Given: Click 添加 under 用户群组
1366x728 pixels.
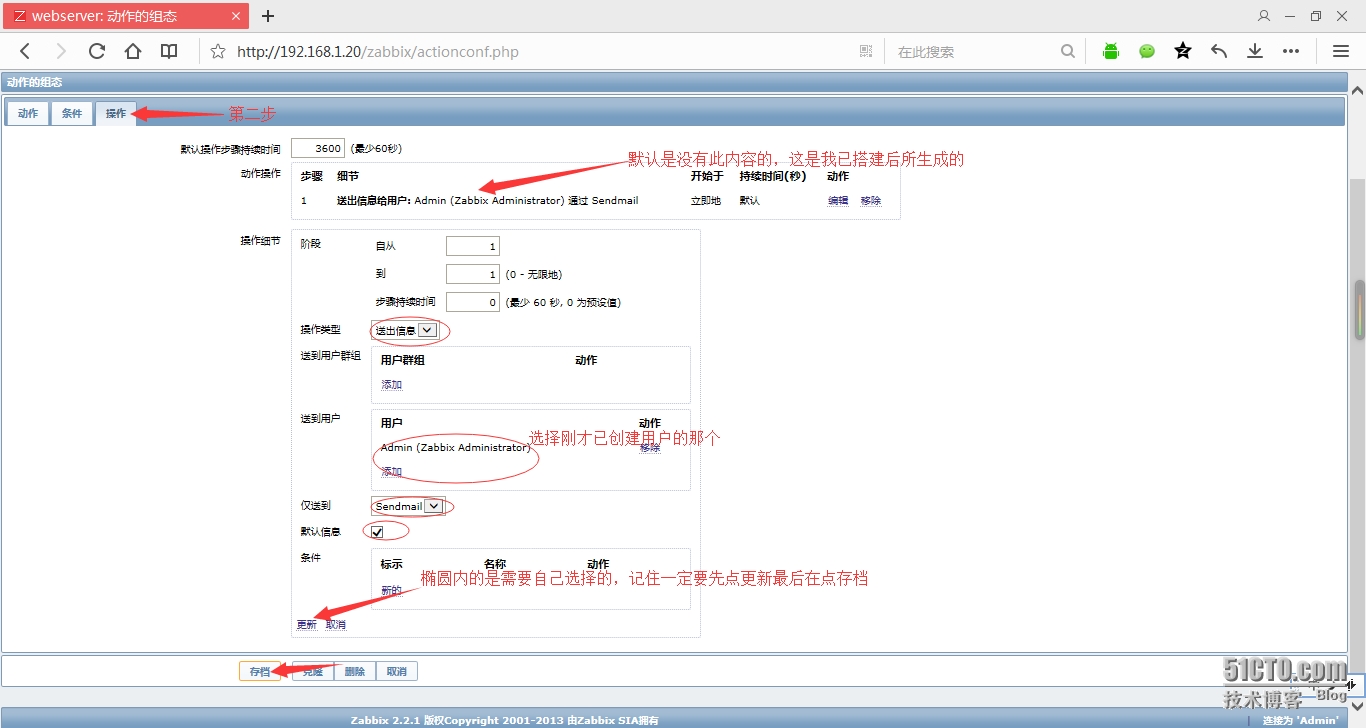Looking at the screenshot, I should [391, 385].
